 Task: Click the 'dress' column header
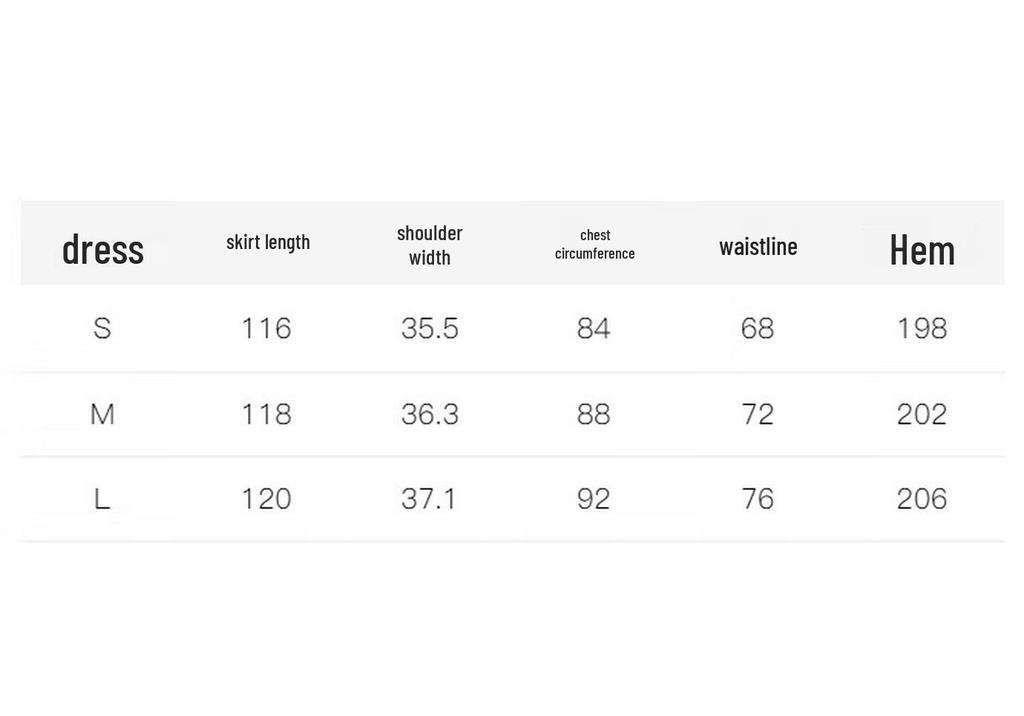103,250
